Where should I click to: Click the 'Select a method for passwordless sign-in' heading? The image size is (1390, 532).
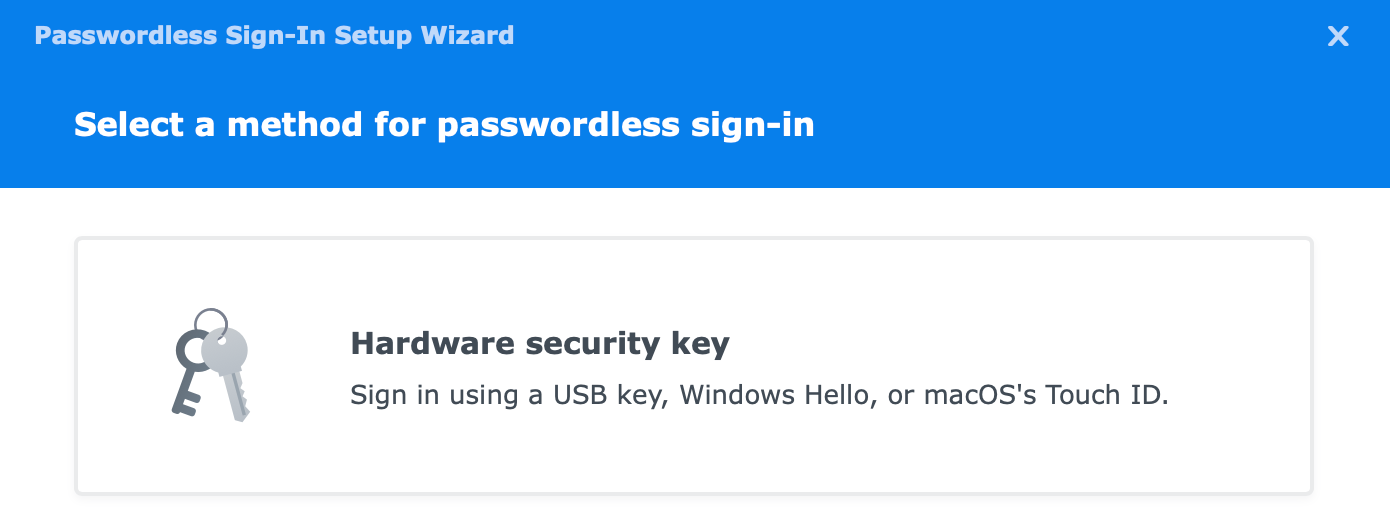pos(444,125)
